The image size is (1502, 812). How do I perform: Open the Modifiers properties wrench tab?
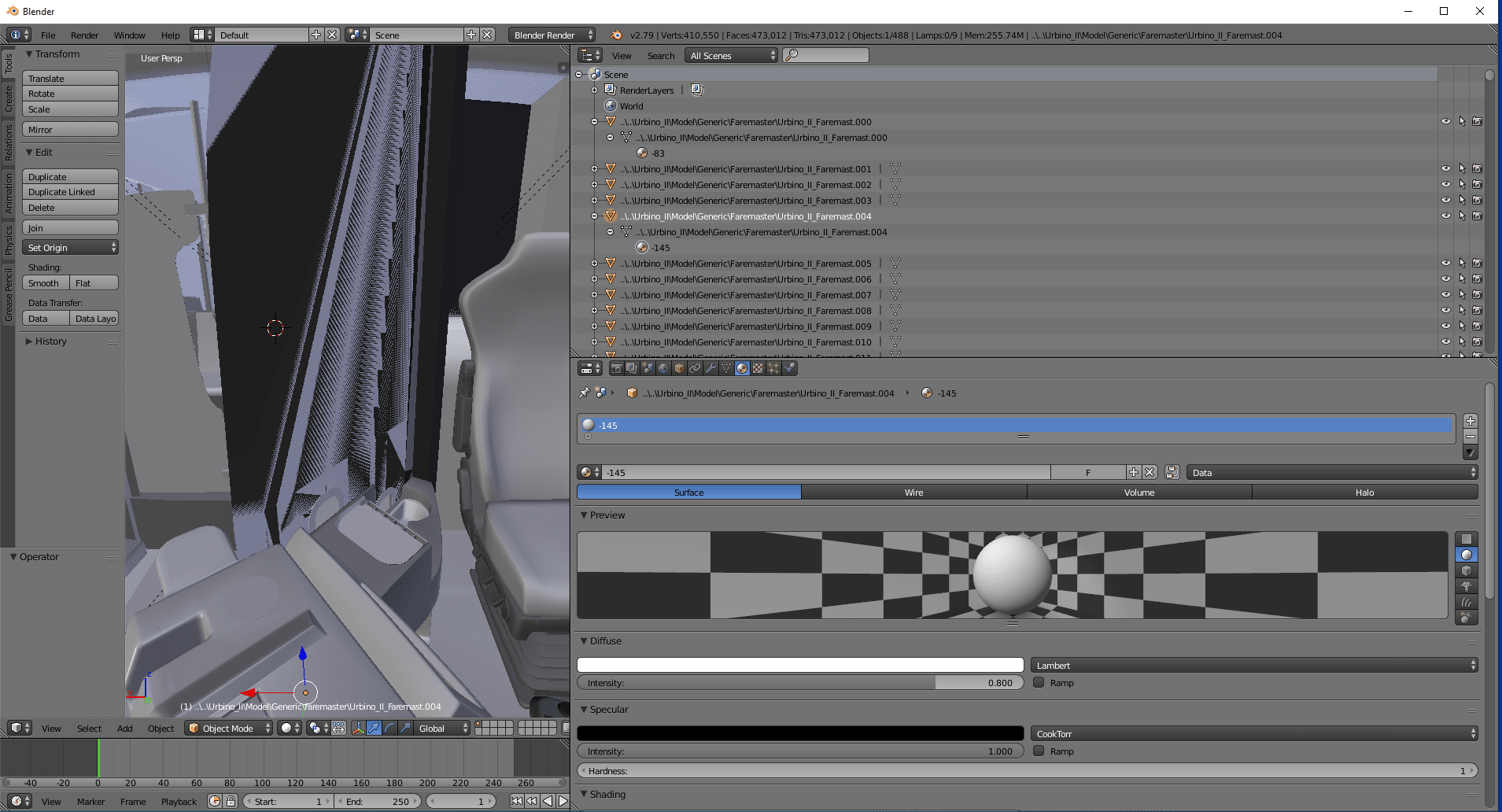point(710,368)
